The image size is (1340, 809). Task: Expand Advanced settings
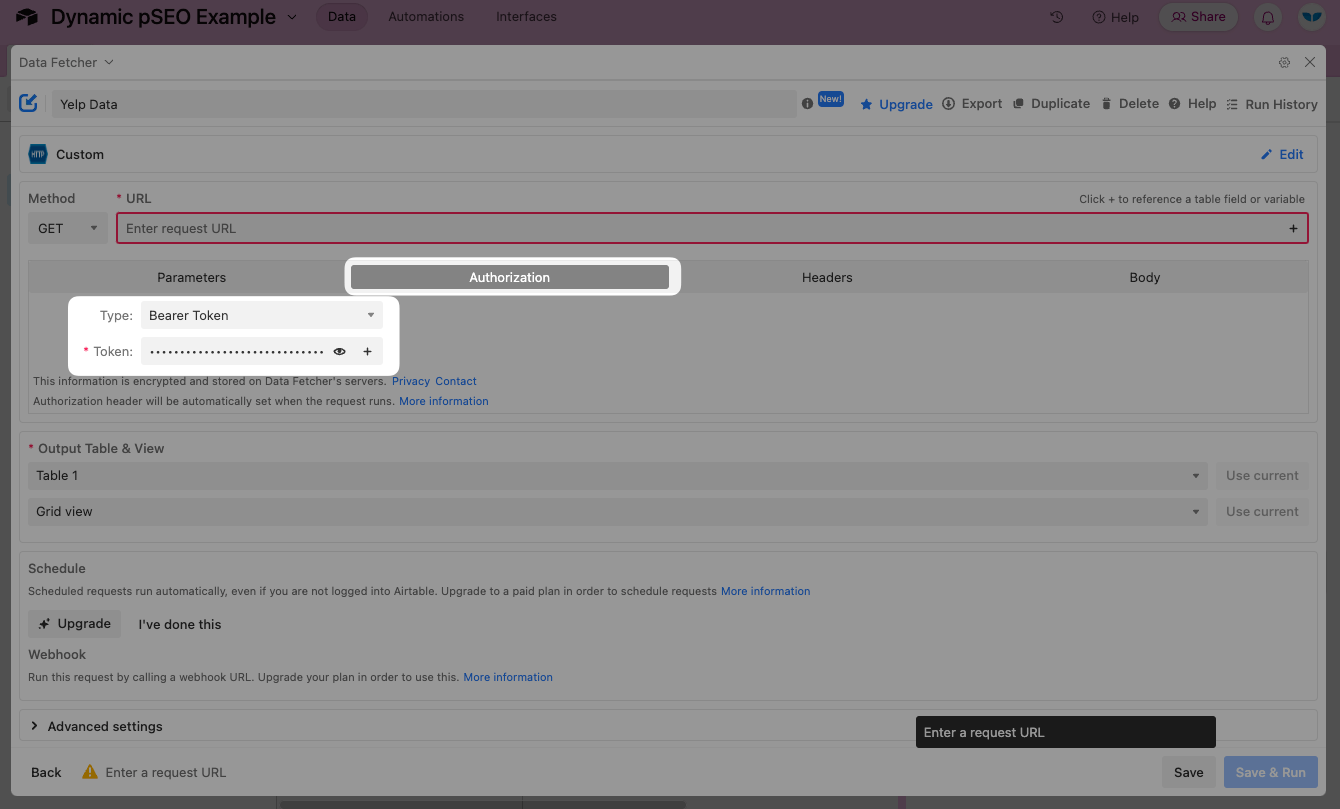tap(96, 726)
